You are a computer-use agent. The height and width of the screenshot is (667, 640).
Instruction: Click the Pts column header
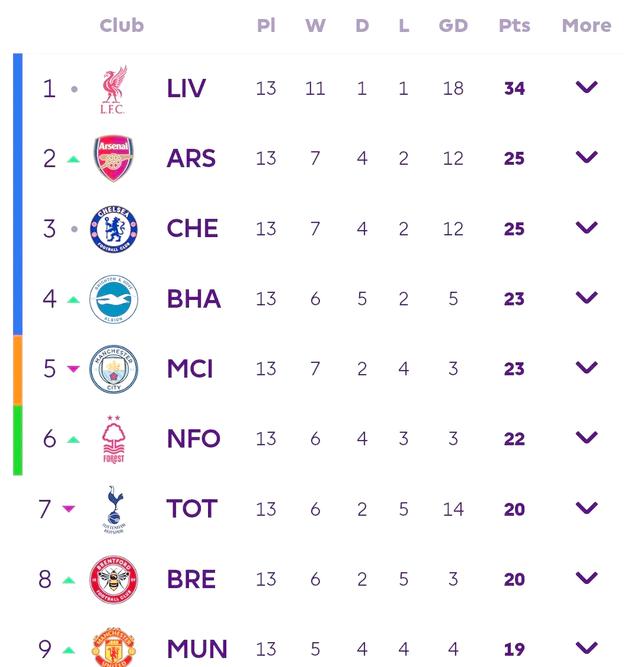pos(514,26)
